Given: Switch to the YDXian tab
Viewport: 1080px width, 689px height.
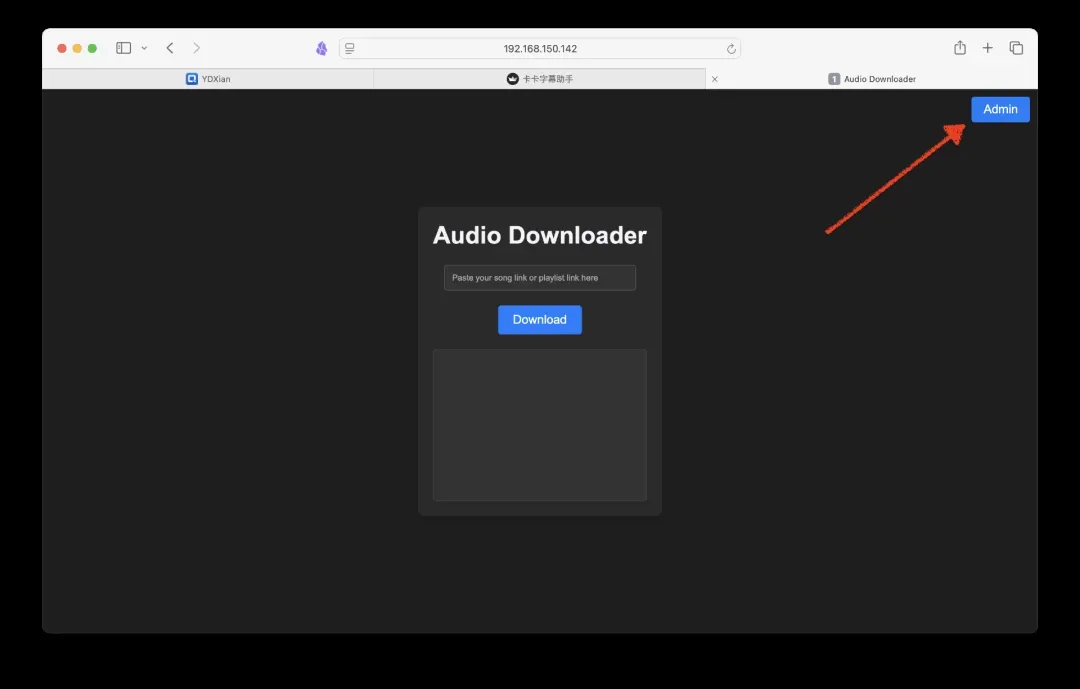Looking at the screenshot, I should [x=208, y=79].
